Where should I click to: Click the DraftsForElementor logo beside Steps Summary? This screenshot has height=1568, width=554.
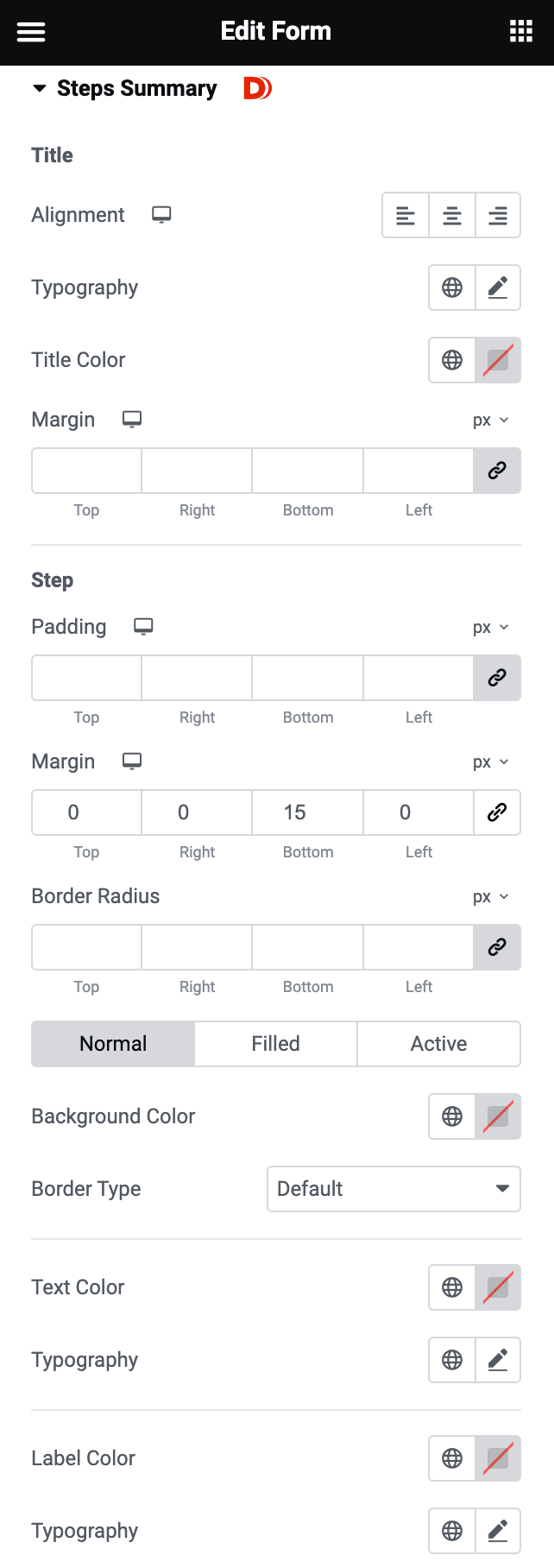click(256, 87)
